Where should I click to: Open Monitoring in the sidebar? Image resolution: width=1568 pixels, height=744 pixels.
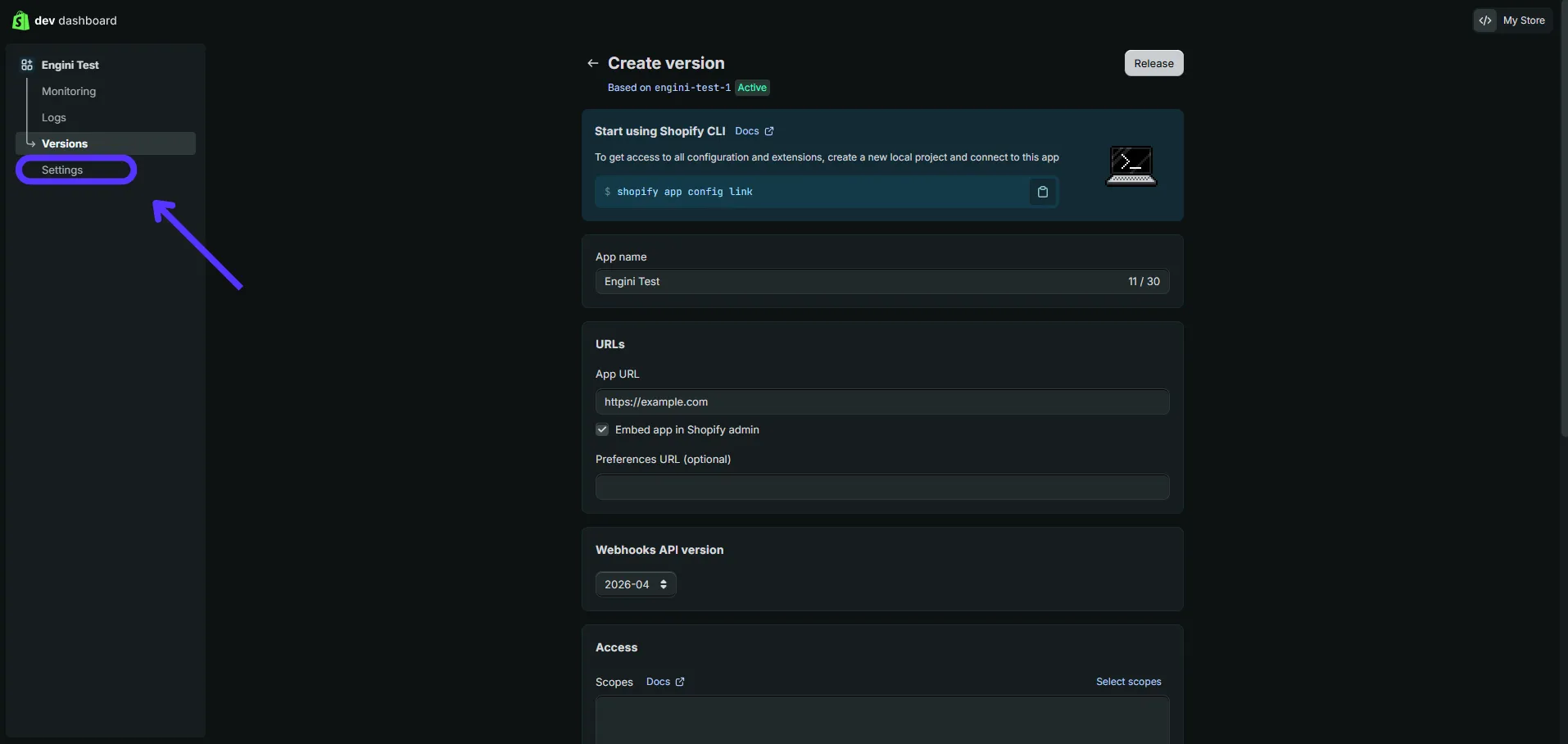point(69,91)
